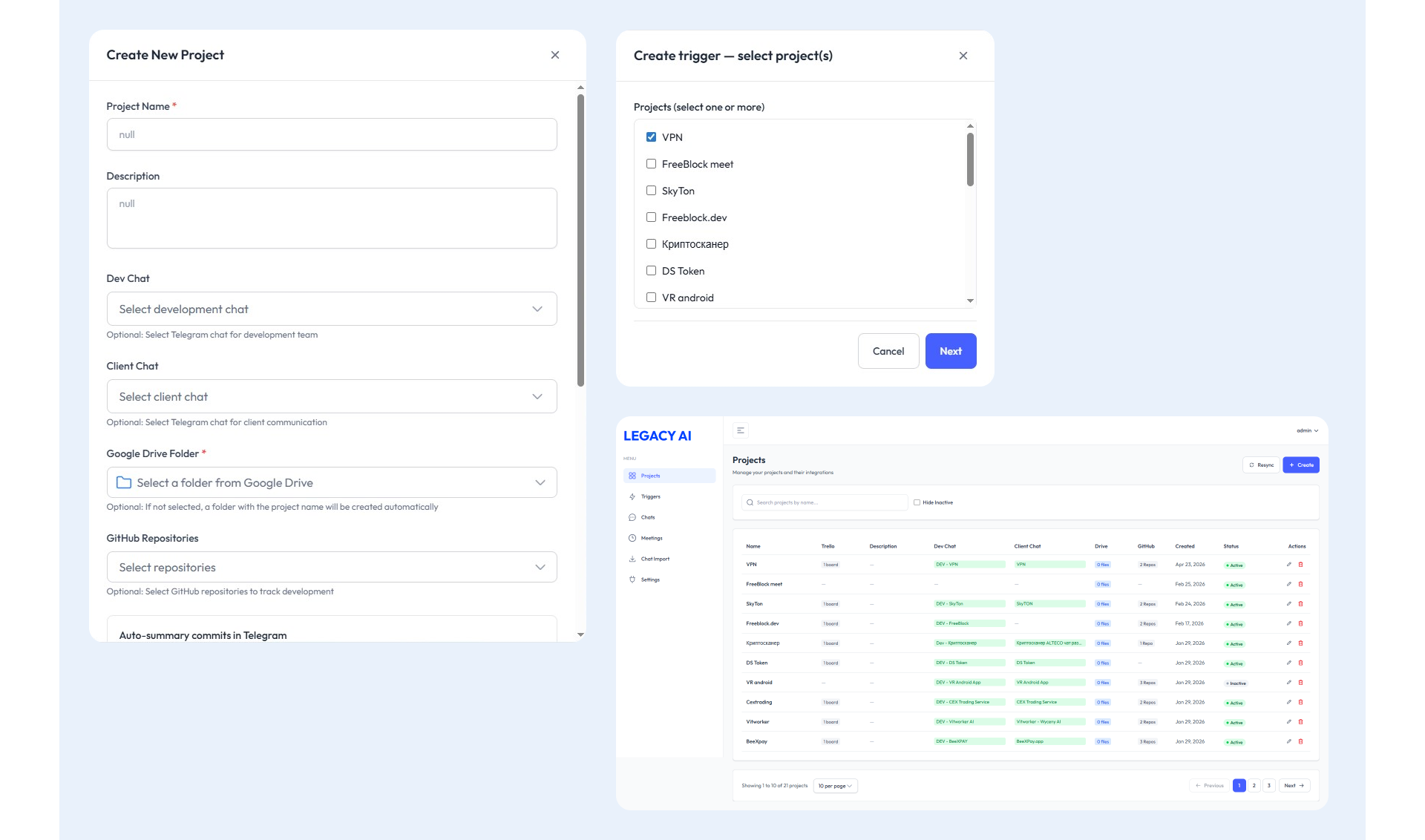Delete the SkyTon project row
The height and width of the screenshot is (840, 1425).
click(1300, 604)
